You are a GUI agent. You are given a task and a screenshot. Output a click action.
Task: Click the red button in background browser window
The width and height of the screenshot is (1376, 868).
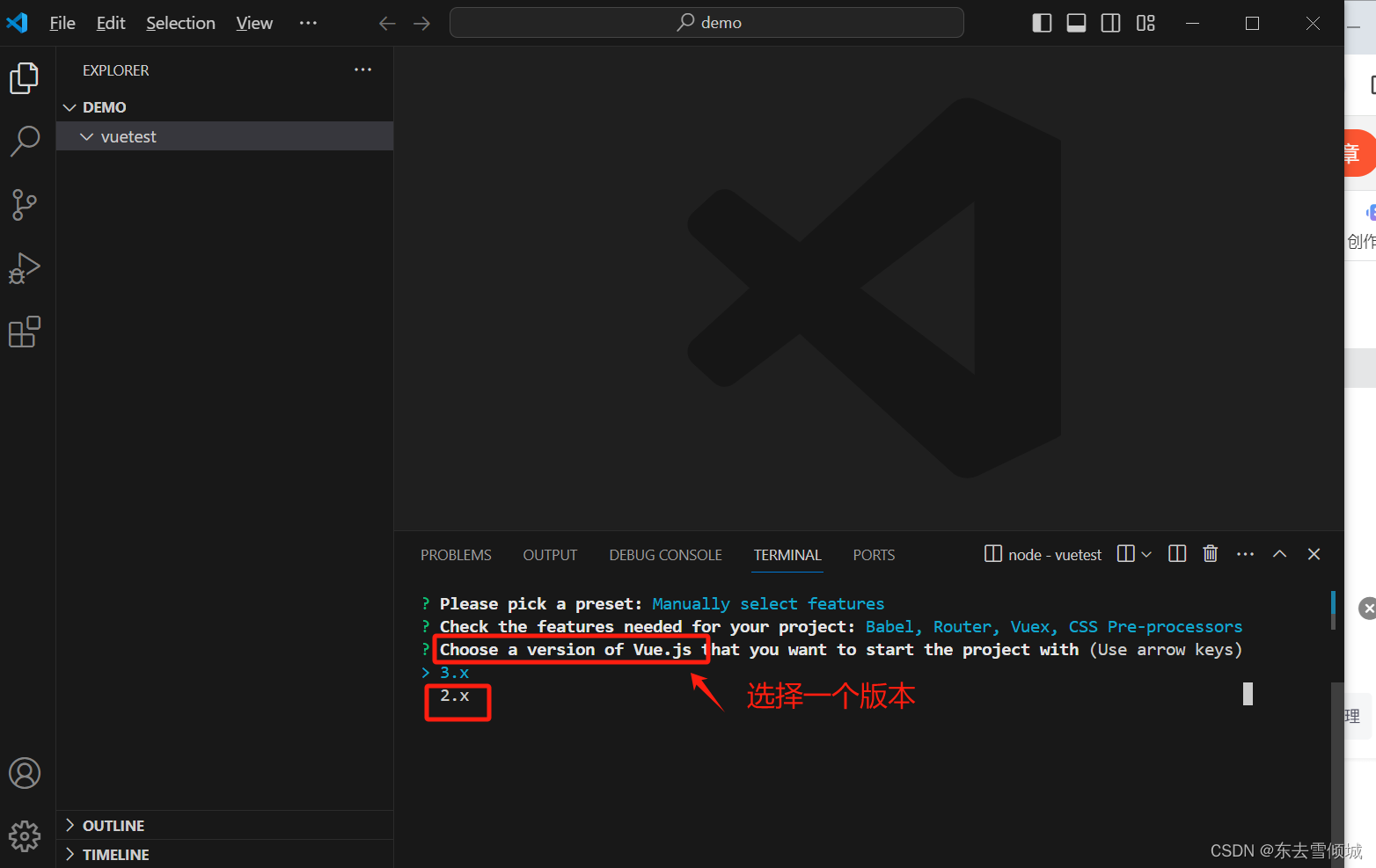[x=1359, y=153]
